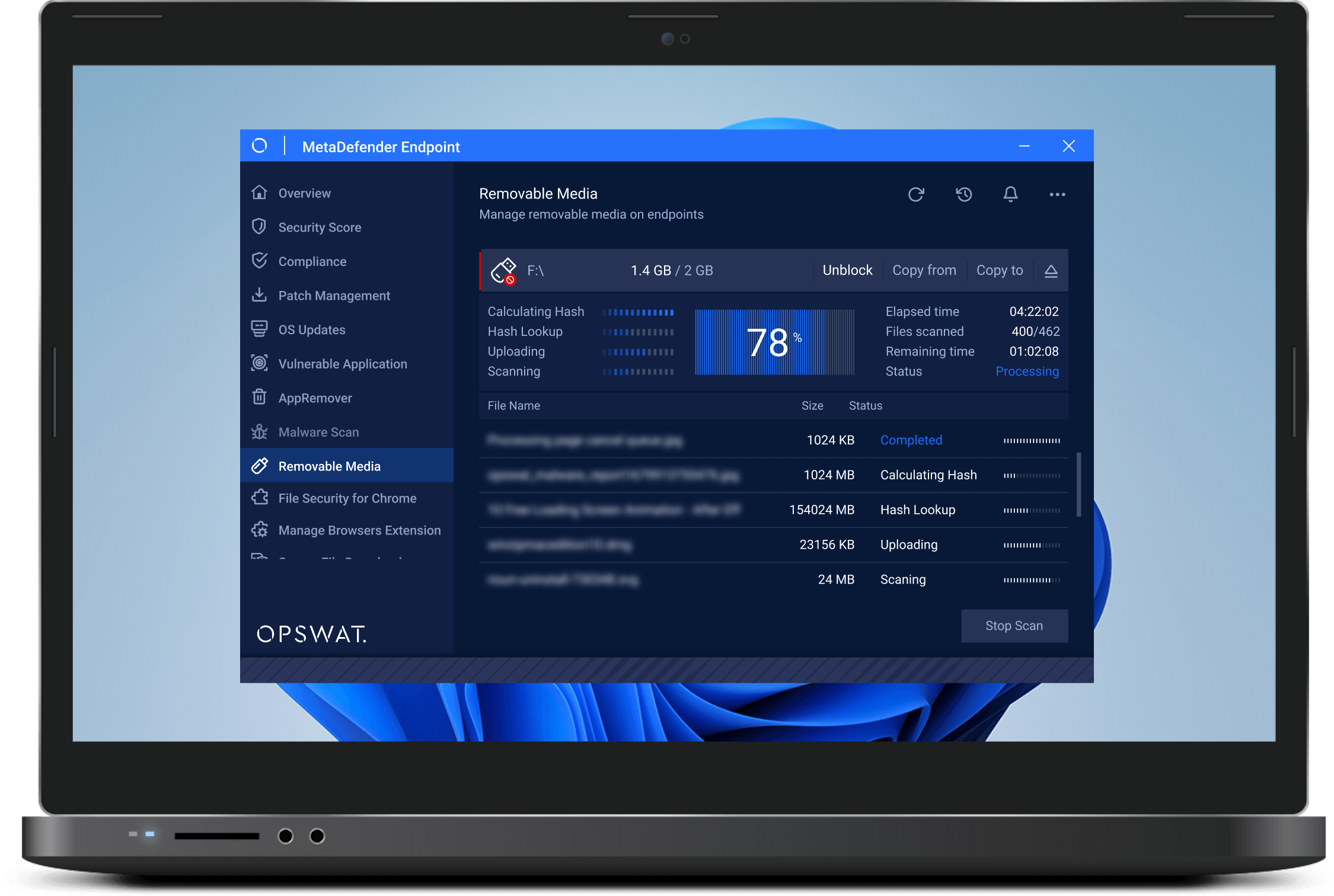
Task: Open the three-dots more options menu
Action: tap(1057, 194)
